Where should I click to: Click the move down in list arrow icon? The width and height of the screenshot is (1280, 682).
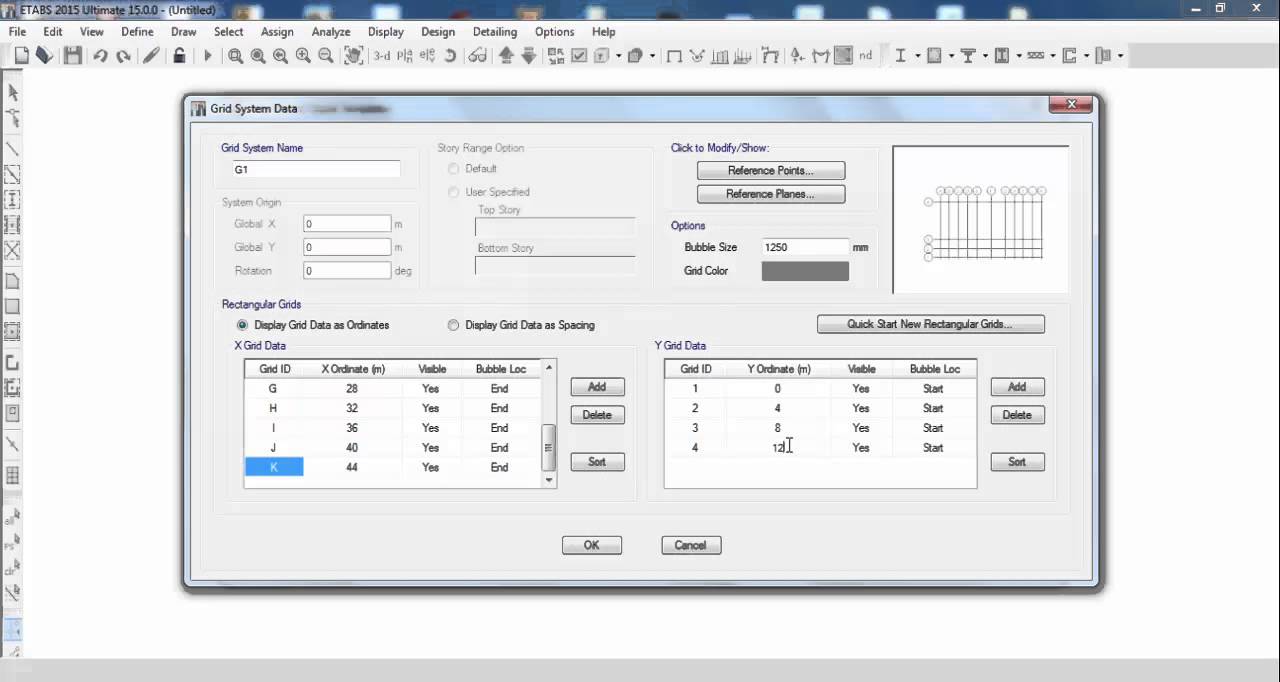(529, 56)
